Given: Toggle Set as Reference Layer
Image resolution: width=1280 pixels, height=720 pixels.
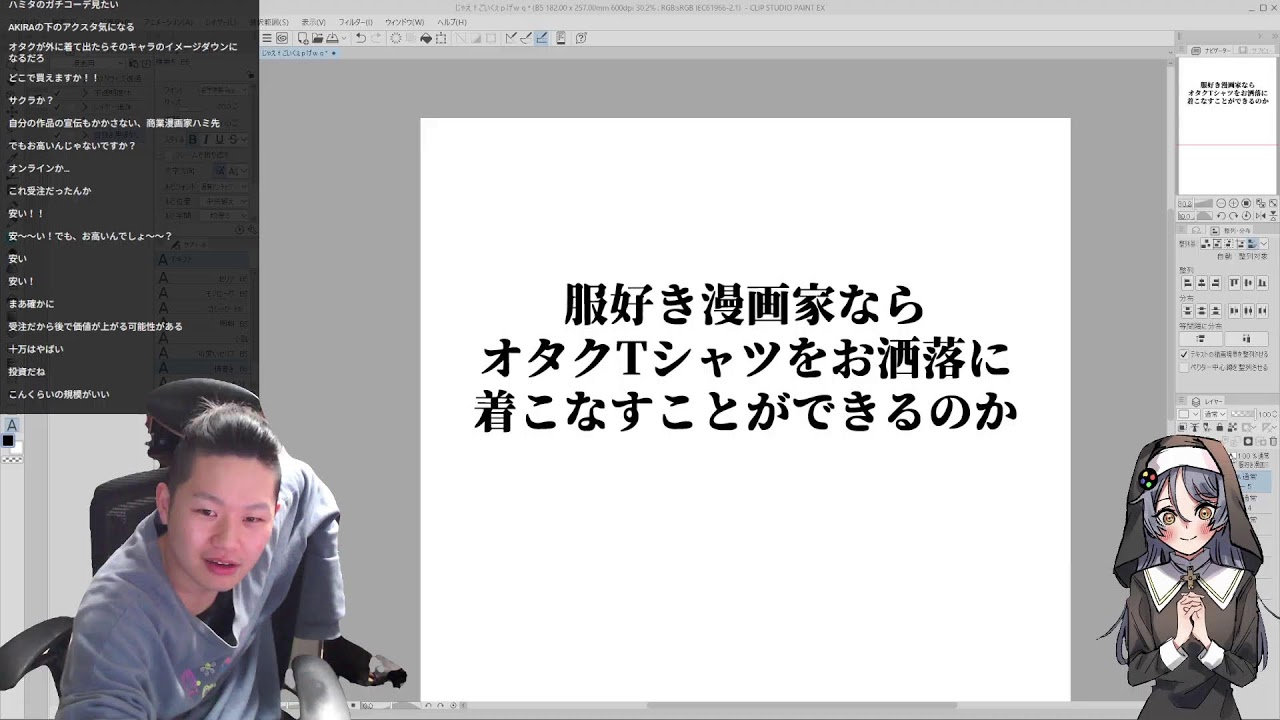Looking at the screenshot, I should (1195, 427).
